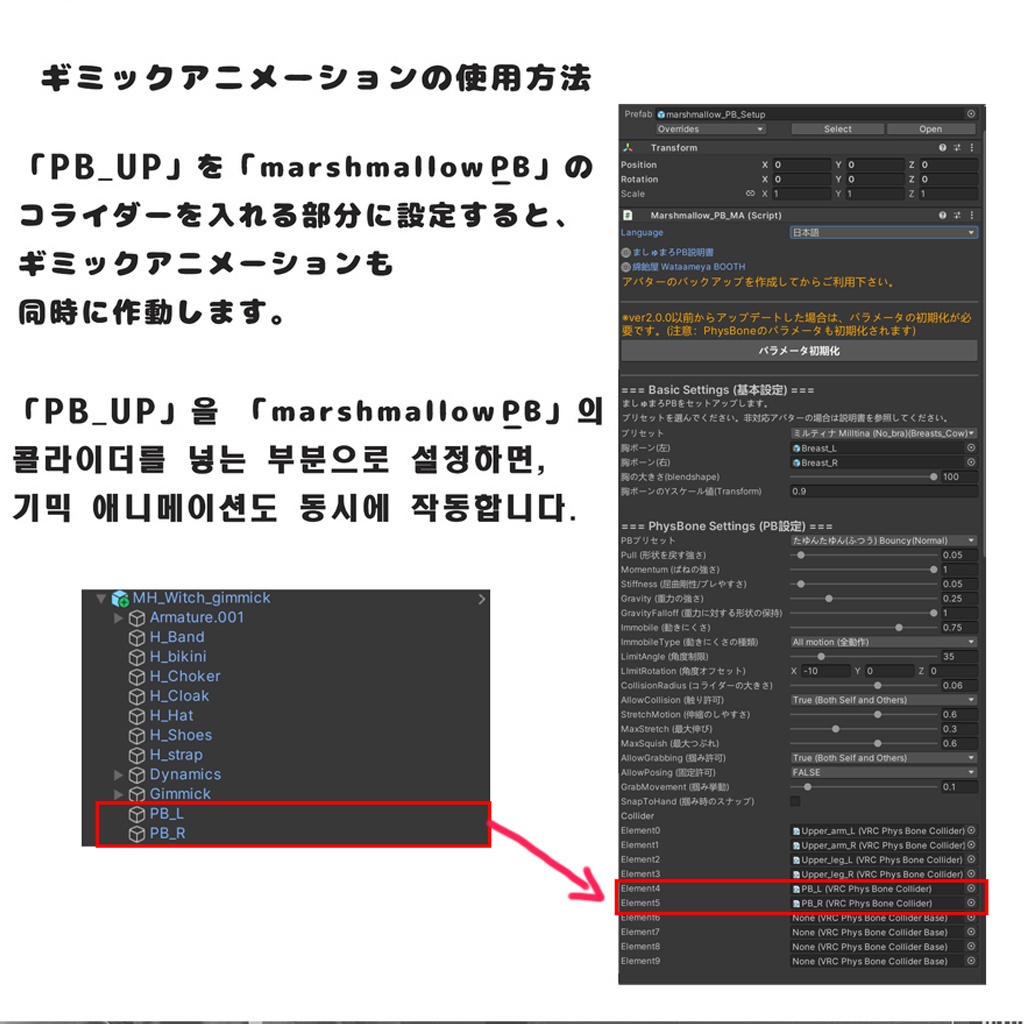
Task: Select the H_Choker object in hierarchy
Action: (185, 676)
